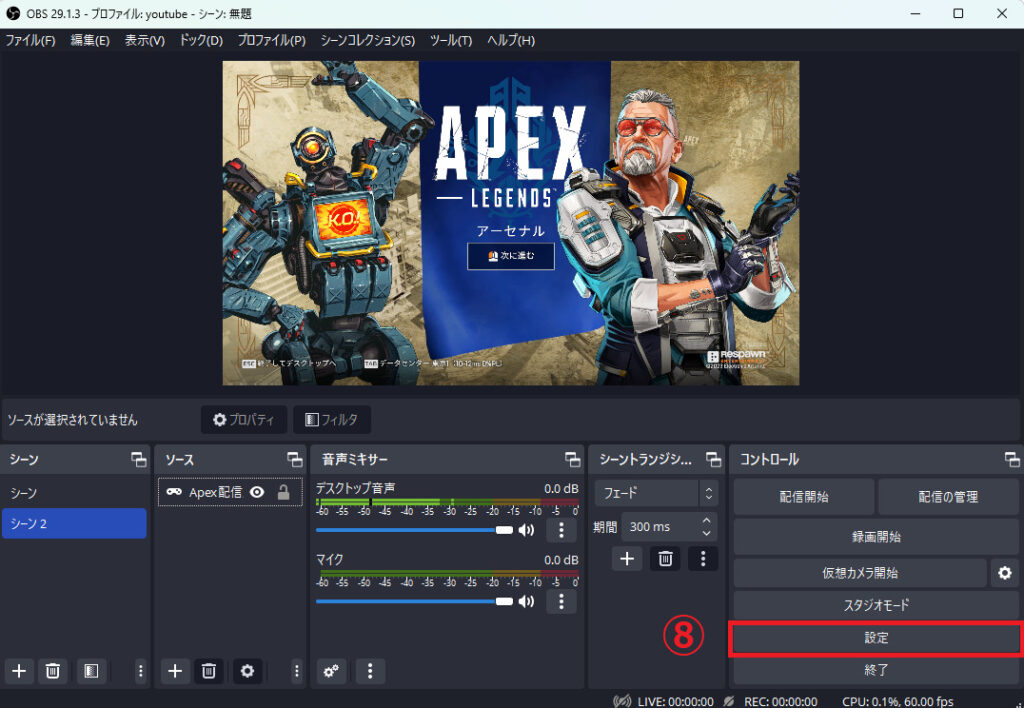The height and width of the screenshot is (708, 1024).
Task: Open the audio mixer dock three-dot menu
Action: (x=370, y=671)
